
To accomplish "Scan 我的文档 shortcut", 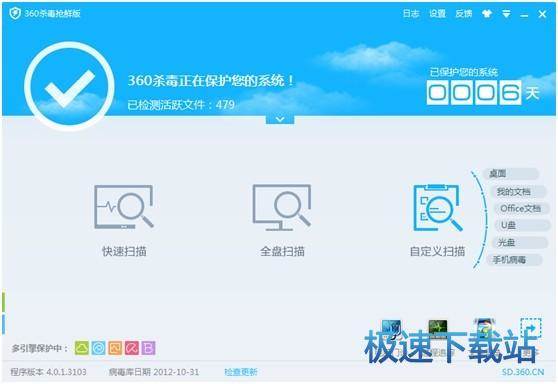I will [518, 192].
